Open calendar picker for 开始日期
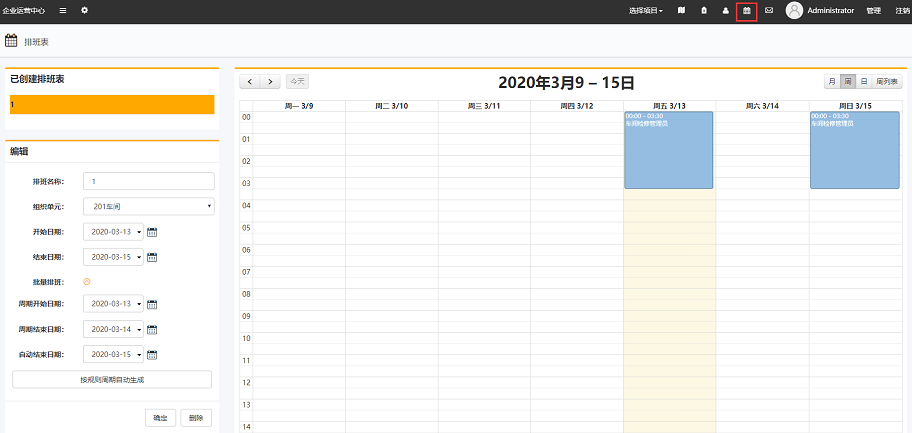 click(153, 232)
